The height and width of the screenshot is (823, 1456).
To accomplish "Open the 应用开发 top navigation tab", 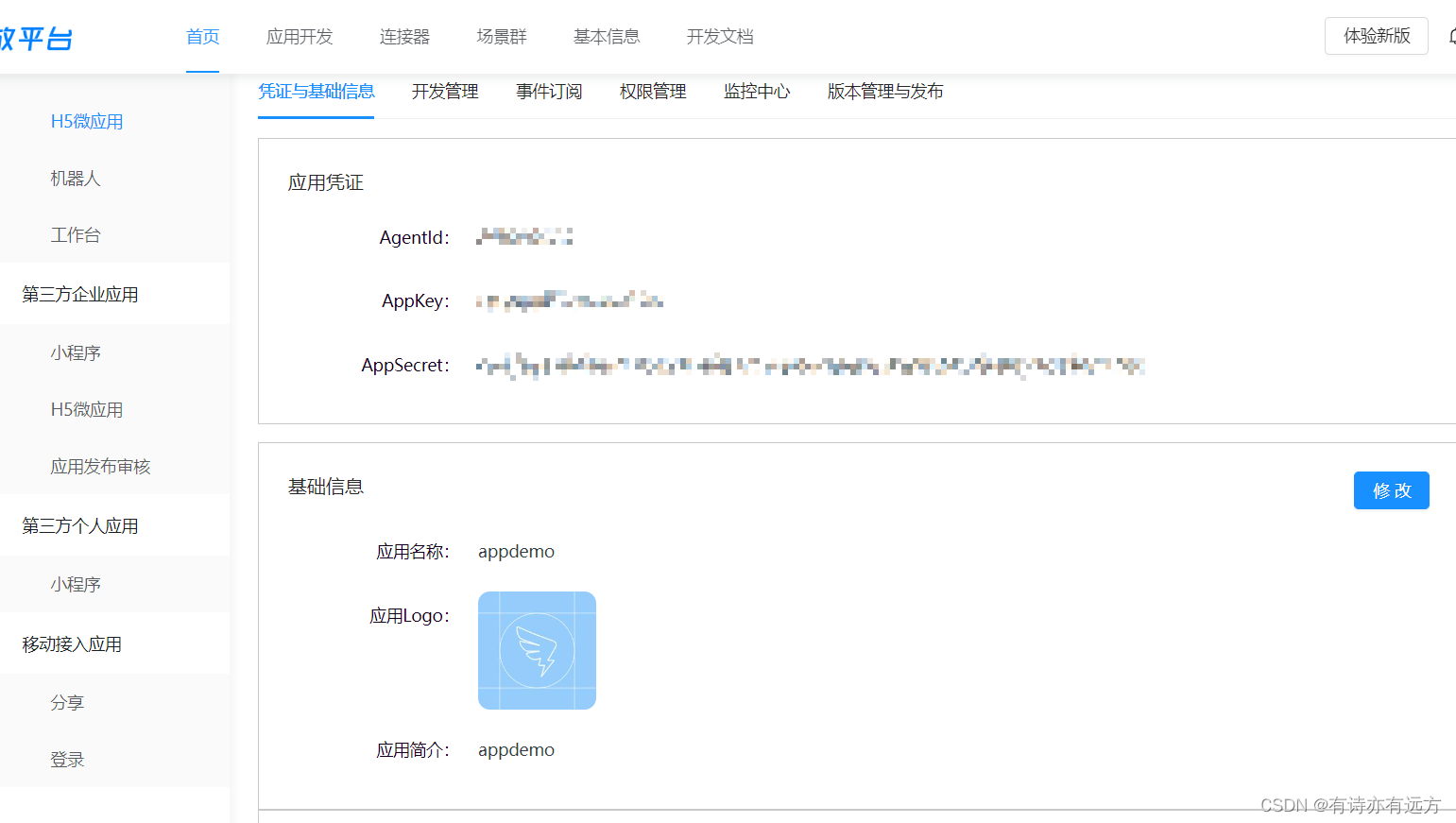I will (300, 37).
